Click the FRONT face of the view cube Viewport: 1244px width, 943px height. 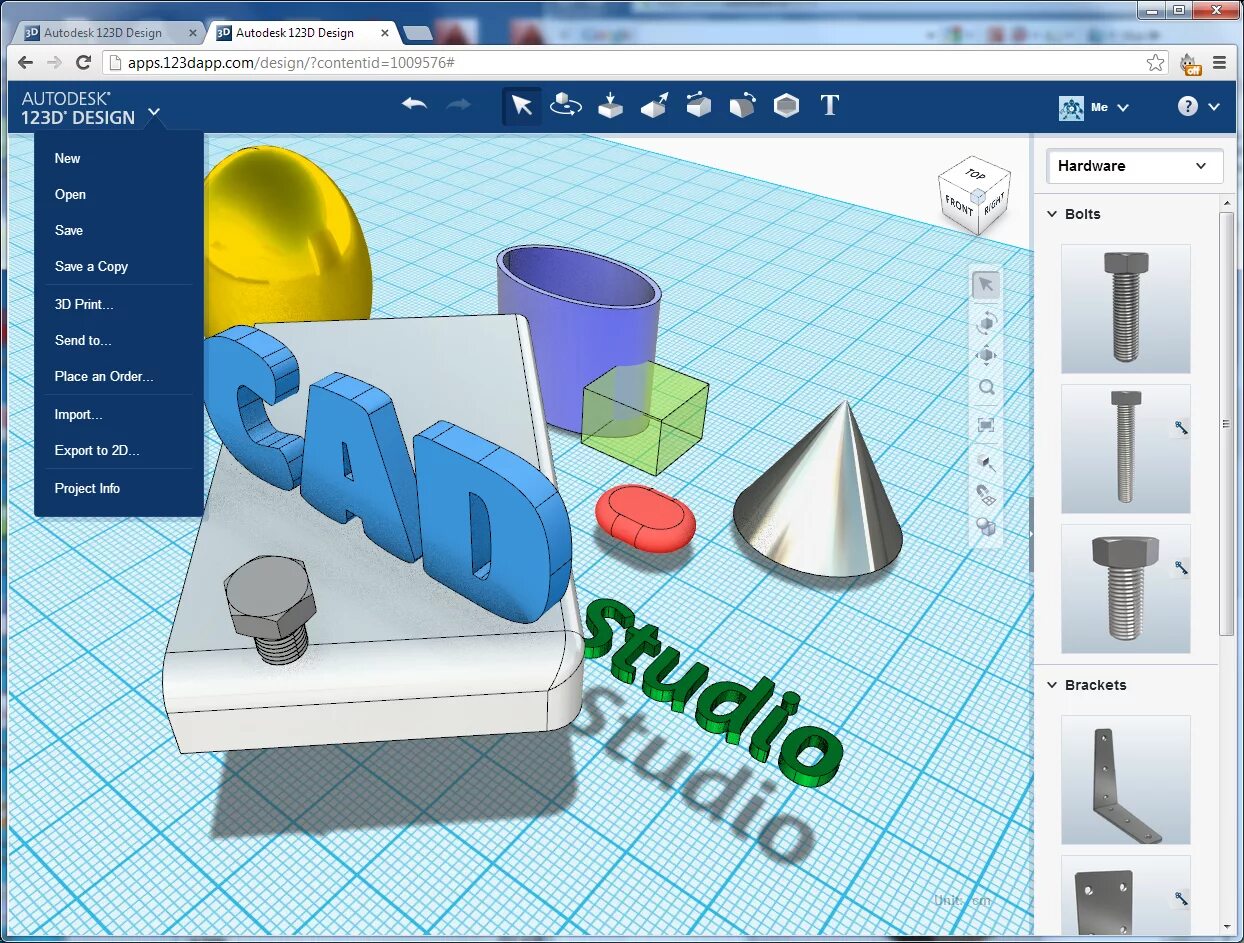click(x=959, y=205)
